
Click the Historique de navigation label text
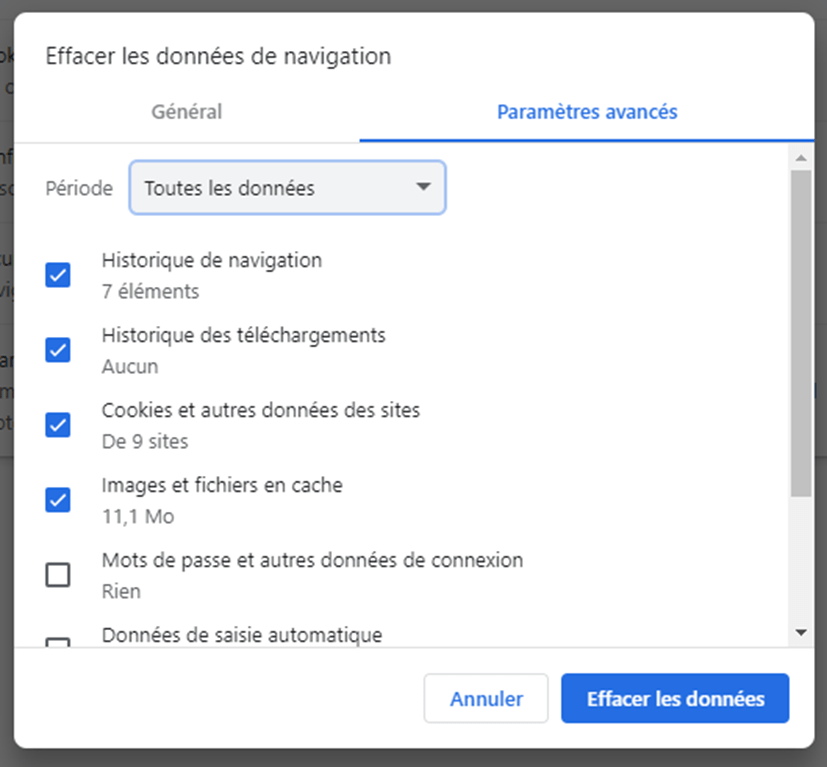212,260
